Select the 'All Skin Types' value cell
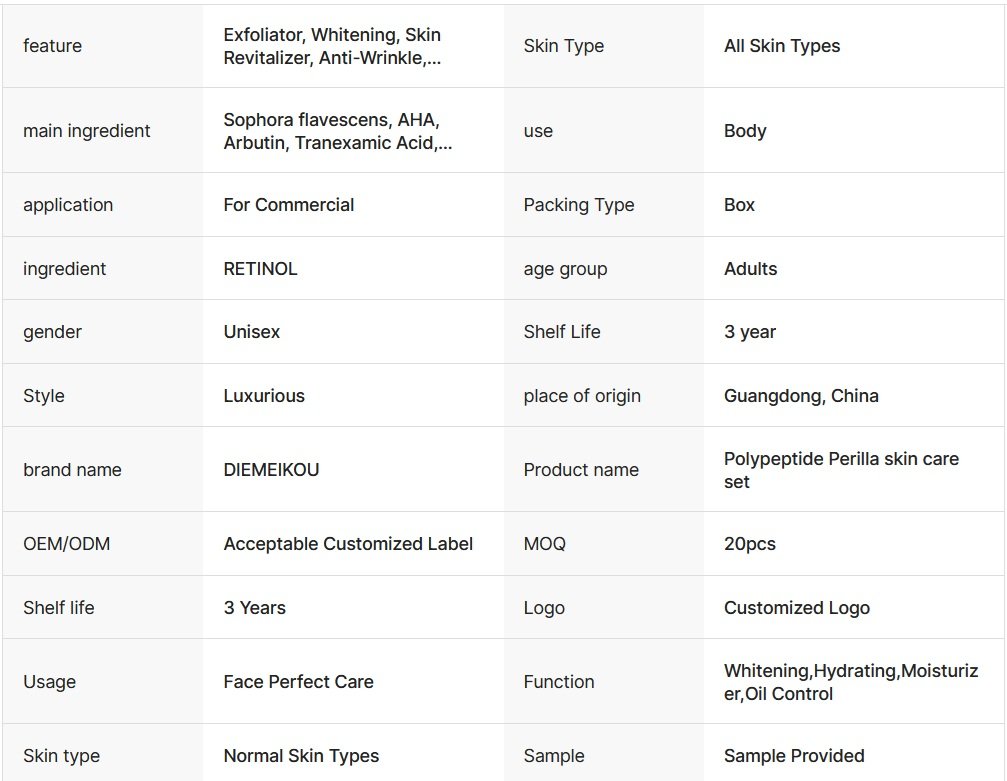Screen dimensions: 1007x781 pyautogui.click(x=782, y=46)
